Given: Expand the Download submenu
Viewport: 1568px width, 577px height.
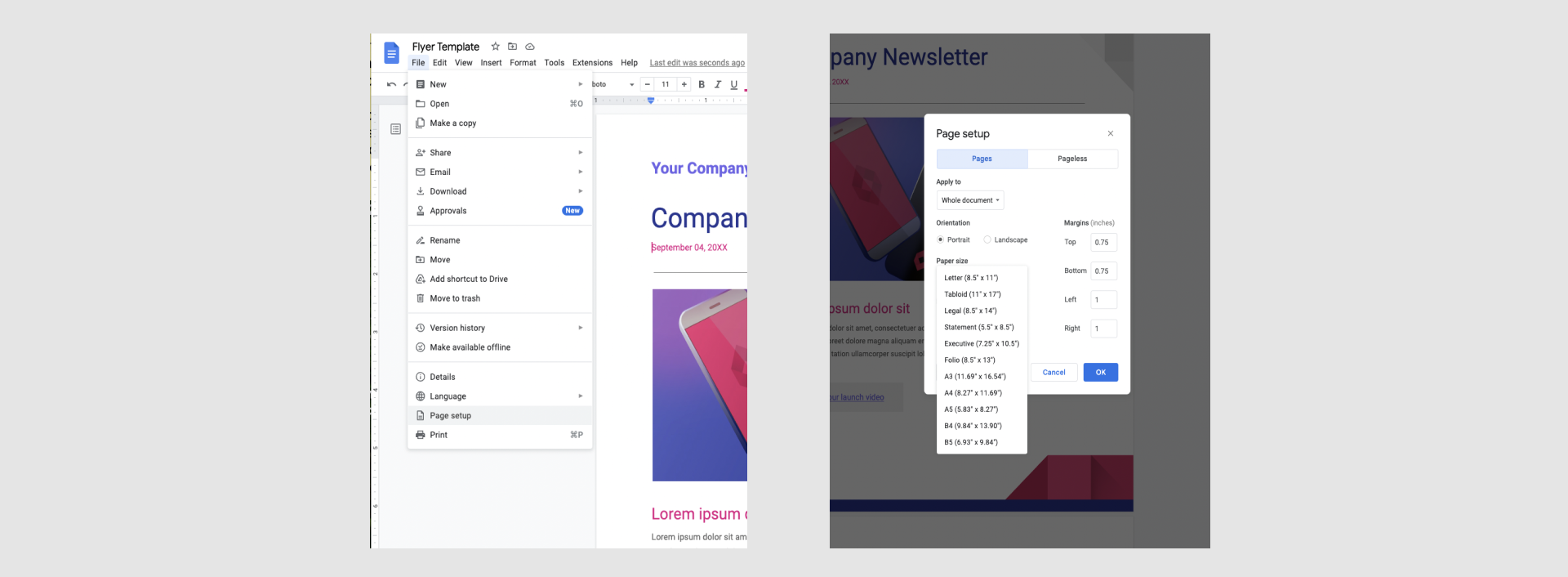Looking at the screenshot, I should tap(500, 191).
